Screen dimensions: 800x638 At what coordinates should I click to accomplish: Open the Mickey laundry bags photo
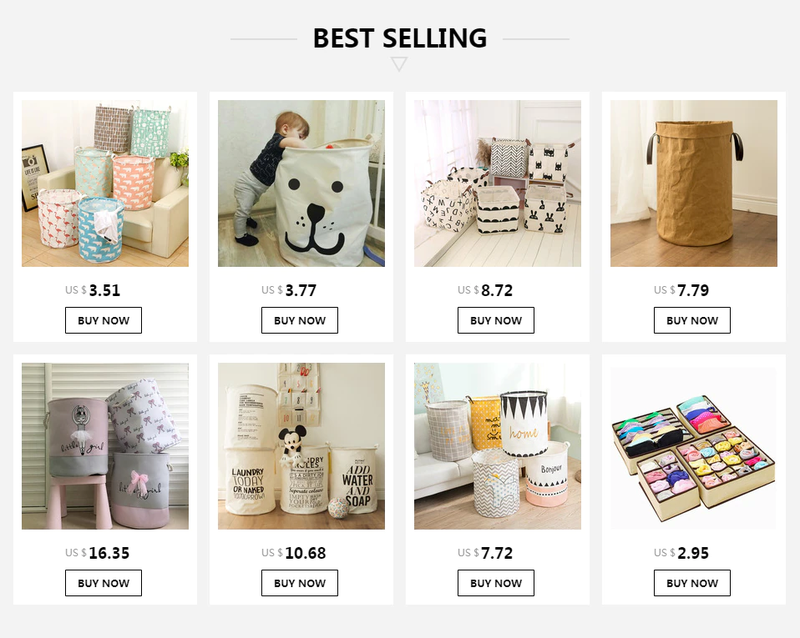pos(302,446)
